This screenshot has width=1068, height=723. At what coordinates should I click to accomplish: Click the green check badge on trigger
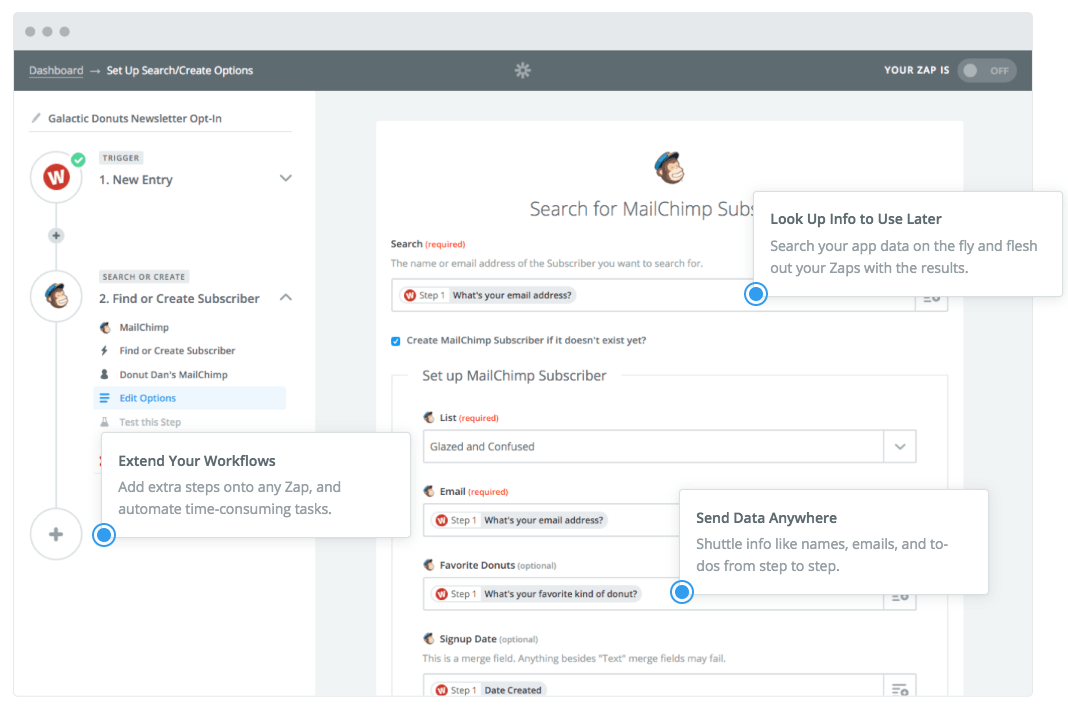(x=78, y=159)
